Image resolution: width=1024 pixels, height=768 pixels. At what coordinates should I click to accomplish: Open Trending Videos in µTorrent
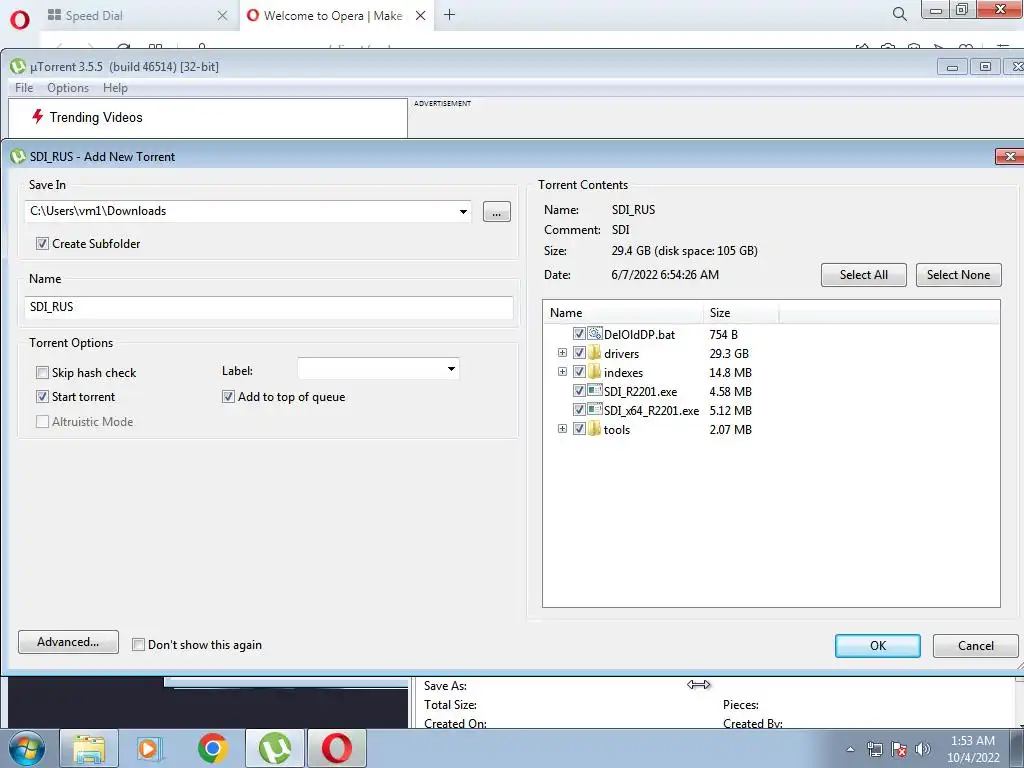click(x=95, y=118)
